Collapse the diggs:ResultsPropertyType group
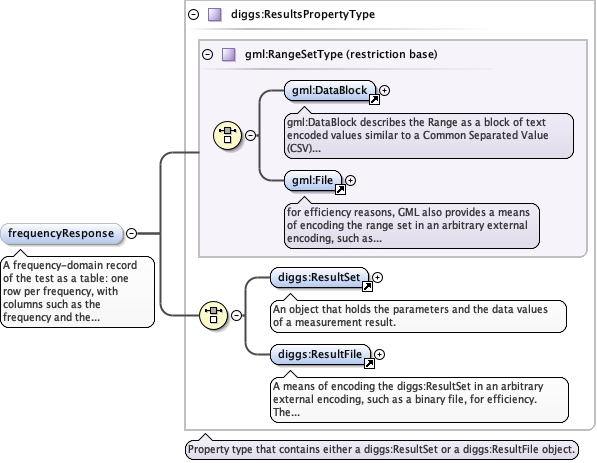This screenshot has width=597, height=463. (194, 14)
